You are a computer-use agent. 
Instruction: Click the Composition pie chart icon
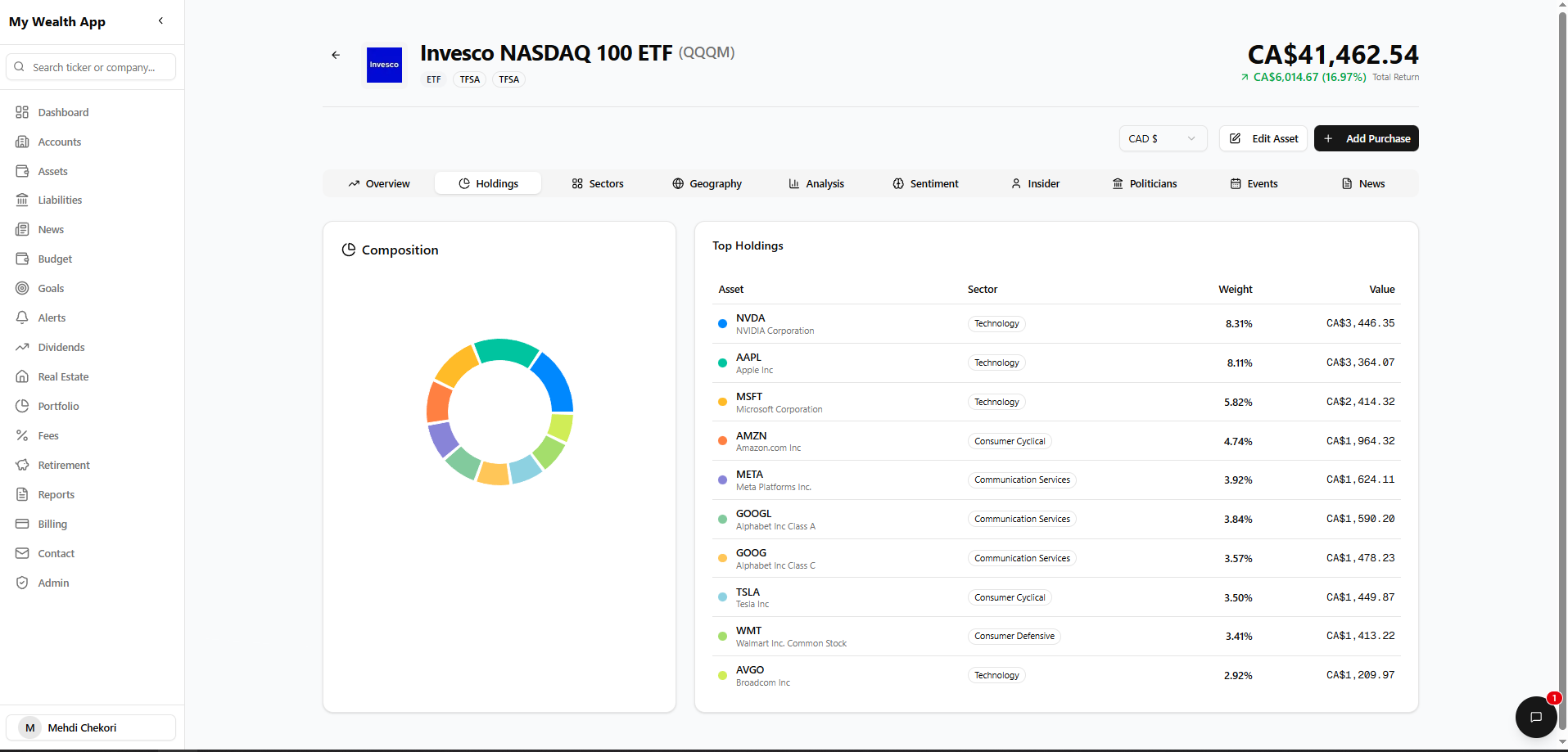(x=349, y=250)
